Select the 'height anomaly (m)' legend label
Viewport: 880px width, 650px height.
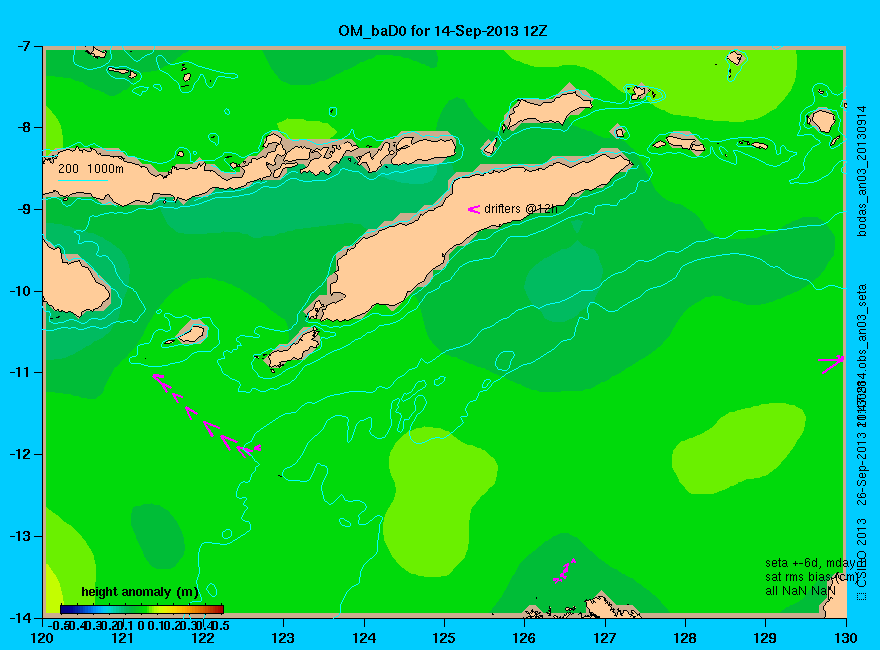[140, 592]
